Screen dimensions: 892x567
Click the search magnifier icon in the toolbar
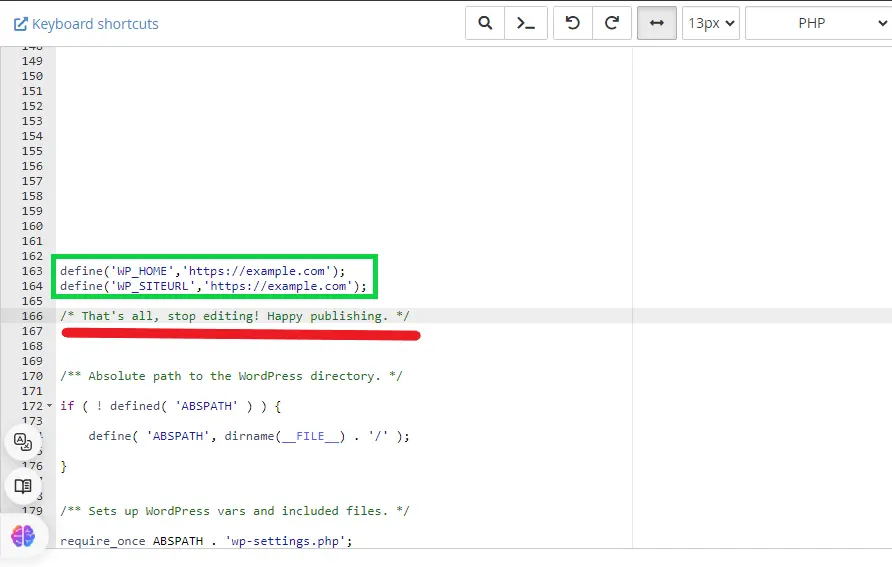click(485, 23)
